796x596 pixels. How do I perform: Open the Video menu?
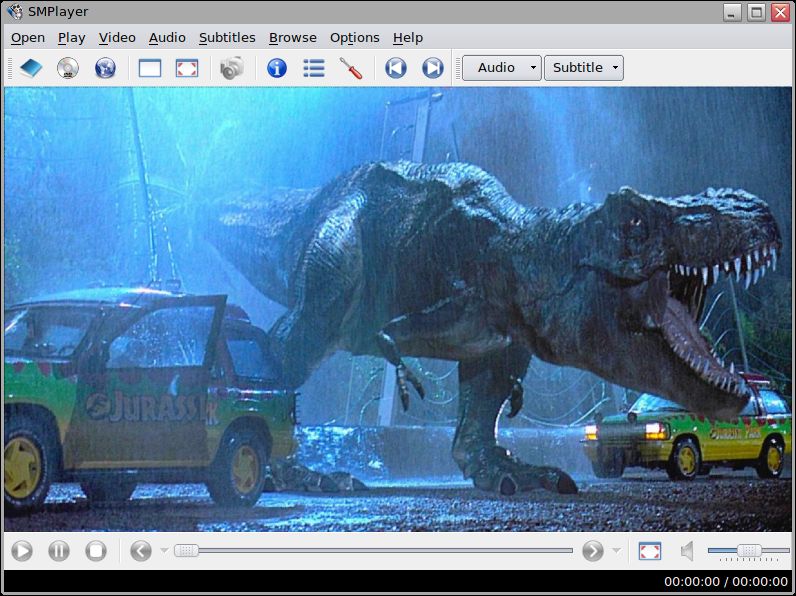point(117,38)
